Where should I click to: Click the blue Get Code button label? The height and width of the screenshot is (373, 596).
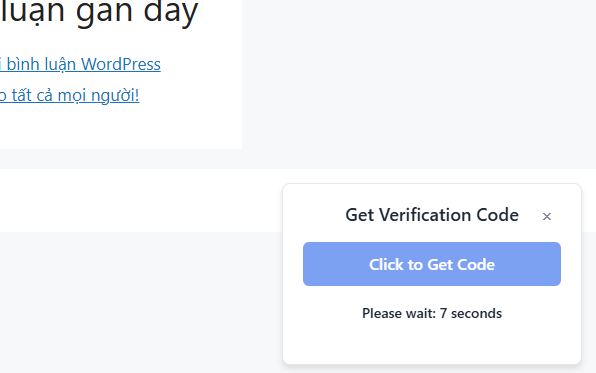coord(432,264)
